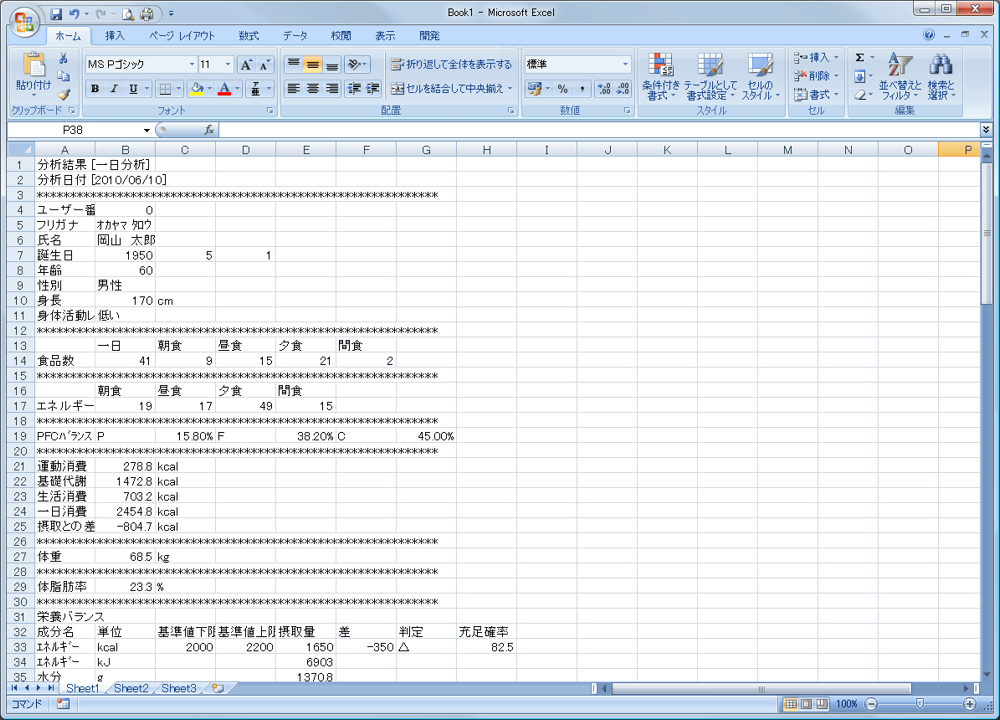
Task: Open 条件付き書式 conditional formatting menu
Action: pyautogui.click(x=661, y=76)
